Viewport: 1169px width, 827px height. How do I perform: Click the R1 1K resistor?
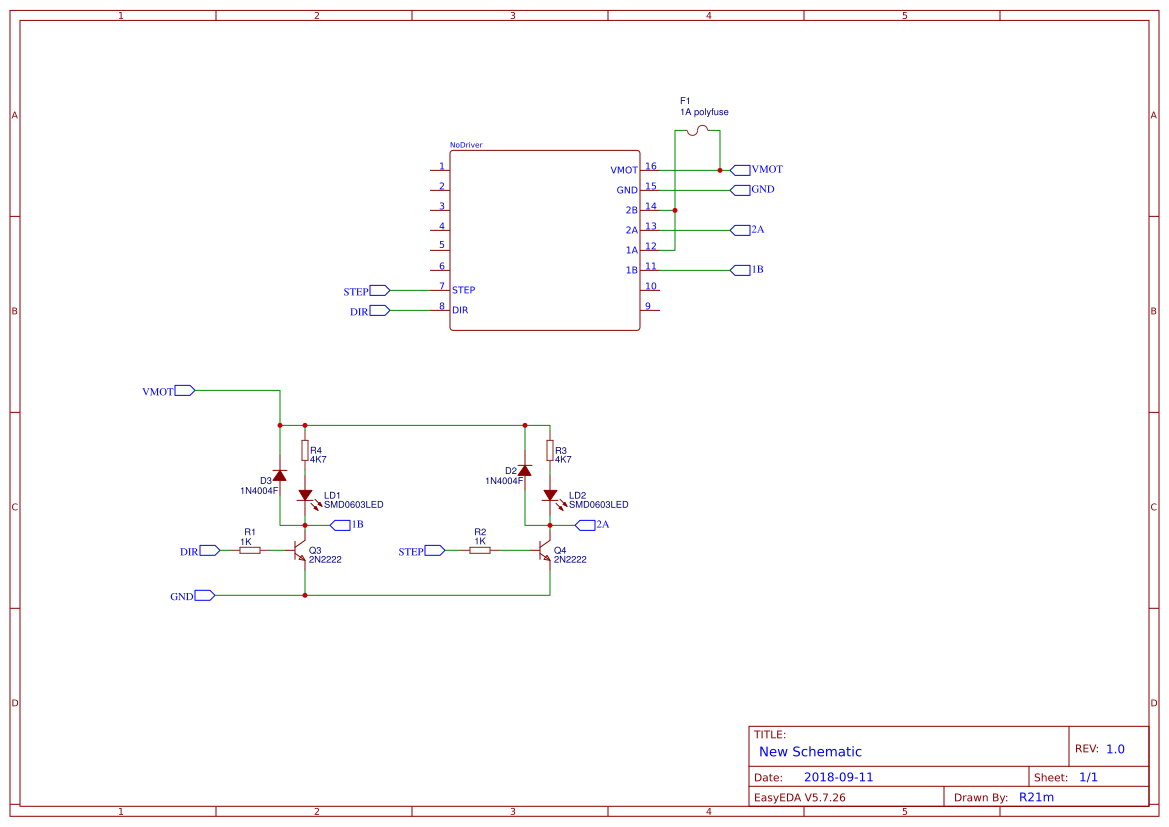pyautogui.click(x=250, y=550)
